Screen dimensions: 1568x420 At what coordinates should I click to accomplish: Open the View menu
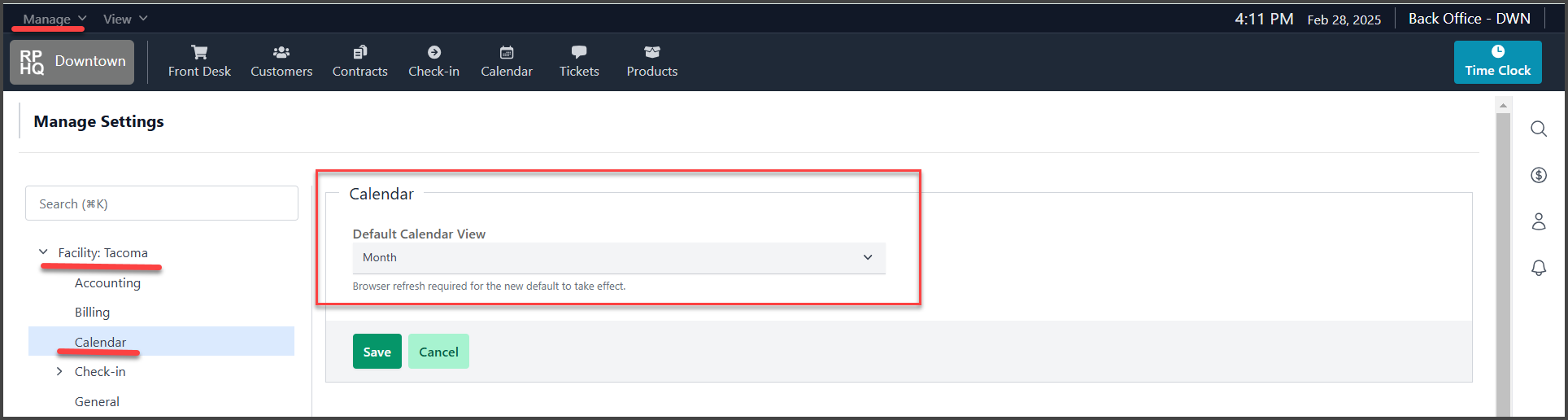pyautogui.click(x=125, y=19)
